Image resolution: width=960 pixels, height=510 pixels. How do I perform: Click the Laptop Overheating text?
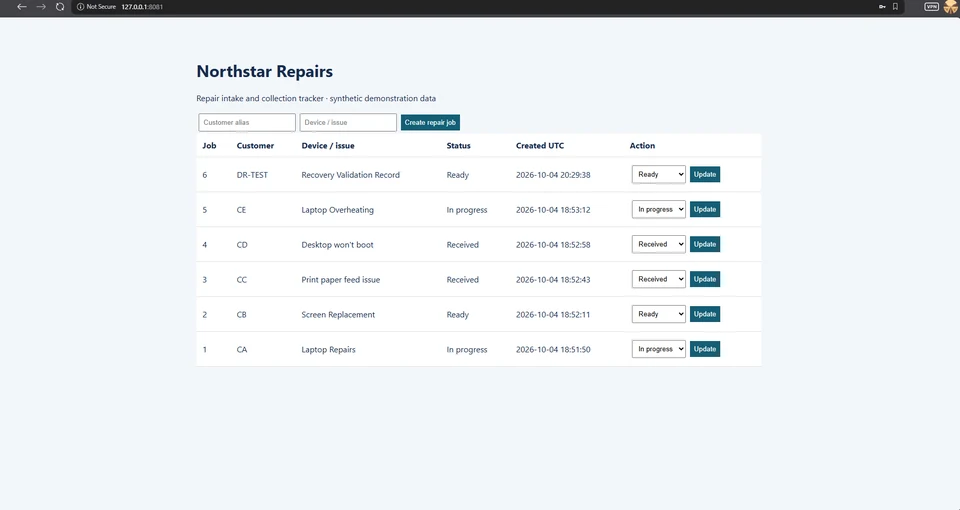(337, 210)
